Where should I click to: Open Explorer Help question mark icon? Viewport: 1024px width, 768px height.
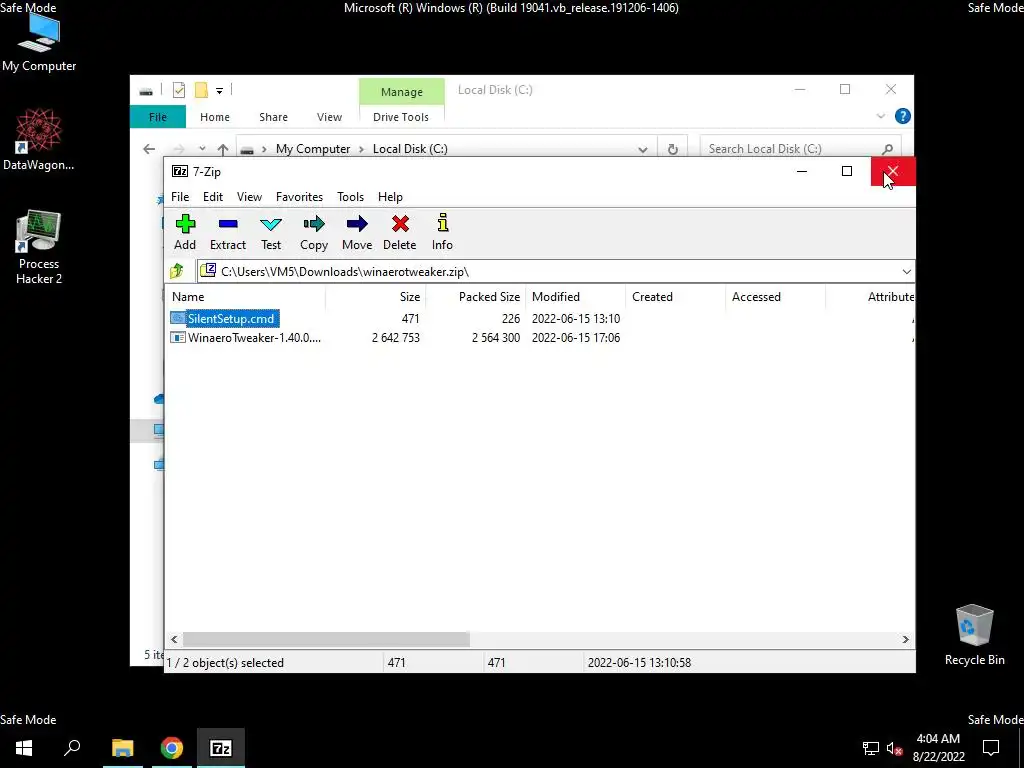903,116
